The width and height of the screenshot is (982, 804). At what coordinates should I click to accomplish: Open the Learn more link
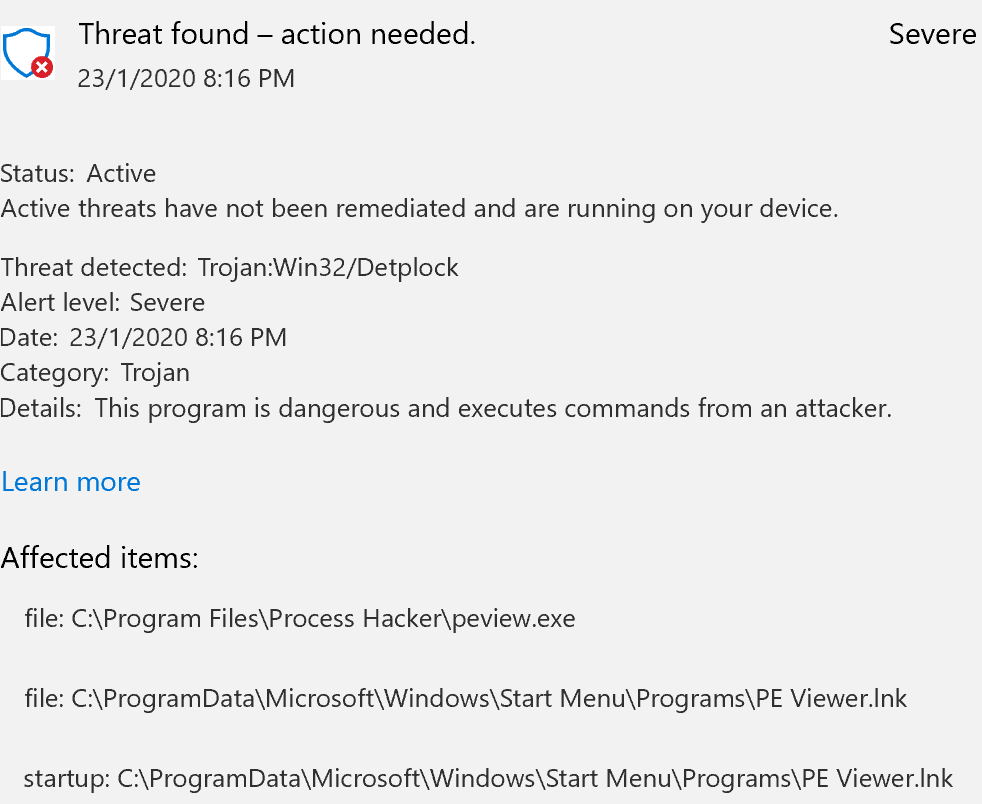(71, 482)
